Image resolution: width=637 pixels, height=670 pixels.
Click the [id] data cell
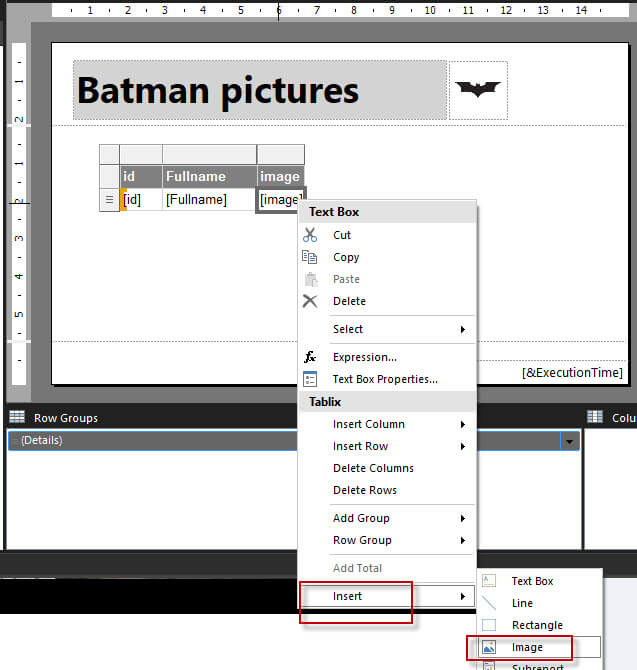click(141, 200)
